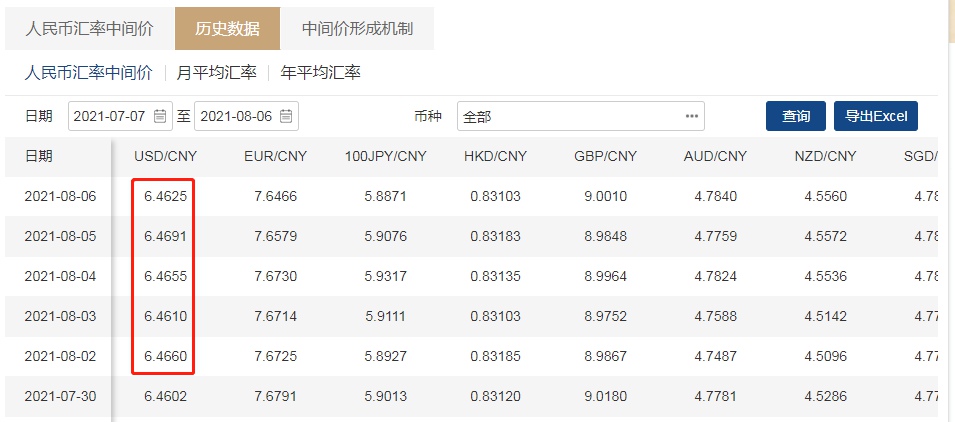
Task: Open the end date calendar icon
Action: pyautogui.click(x=286, y=117)
